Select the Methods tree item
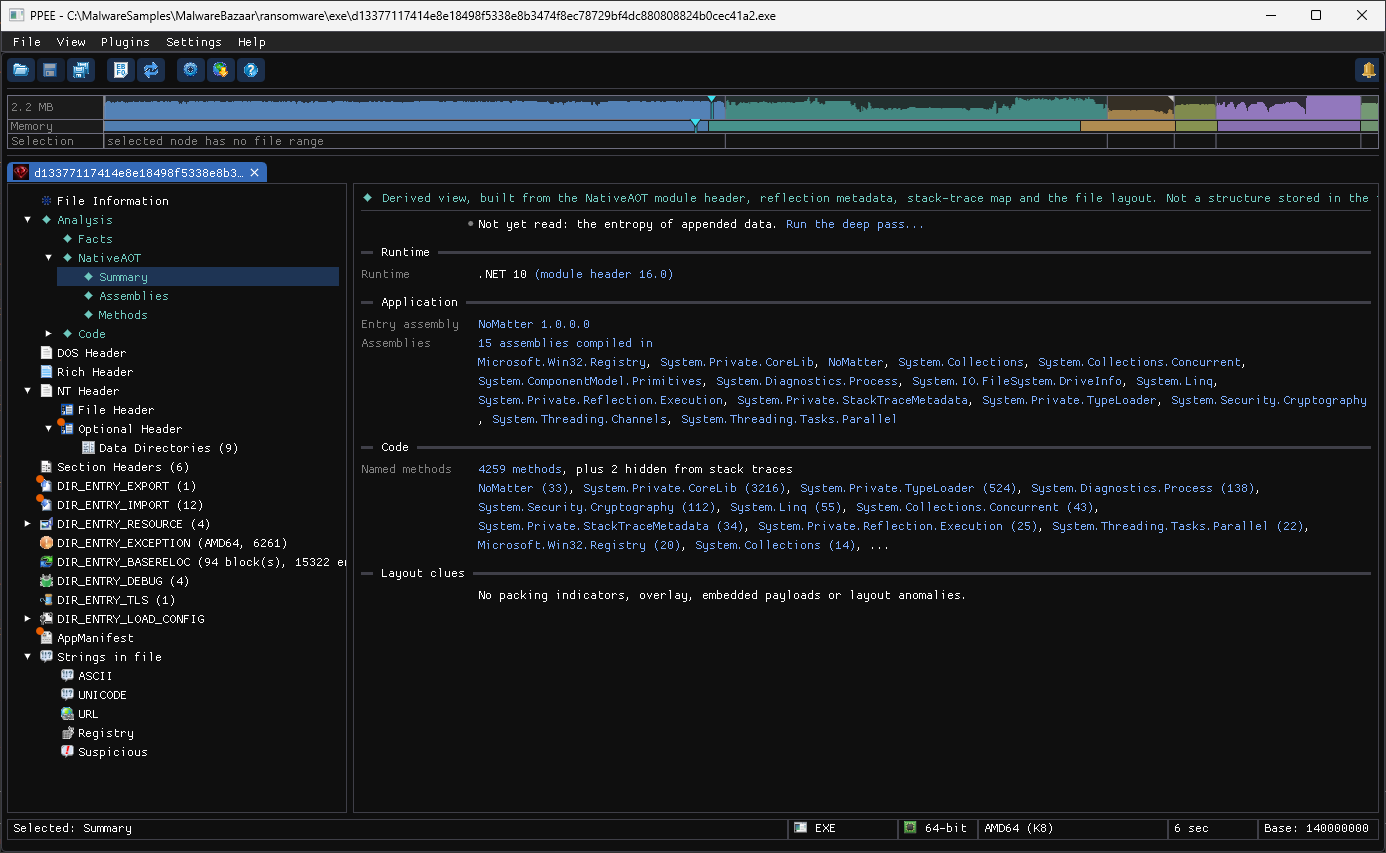 (123, 315)
